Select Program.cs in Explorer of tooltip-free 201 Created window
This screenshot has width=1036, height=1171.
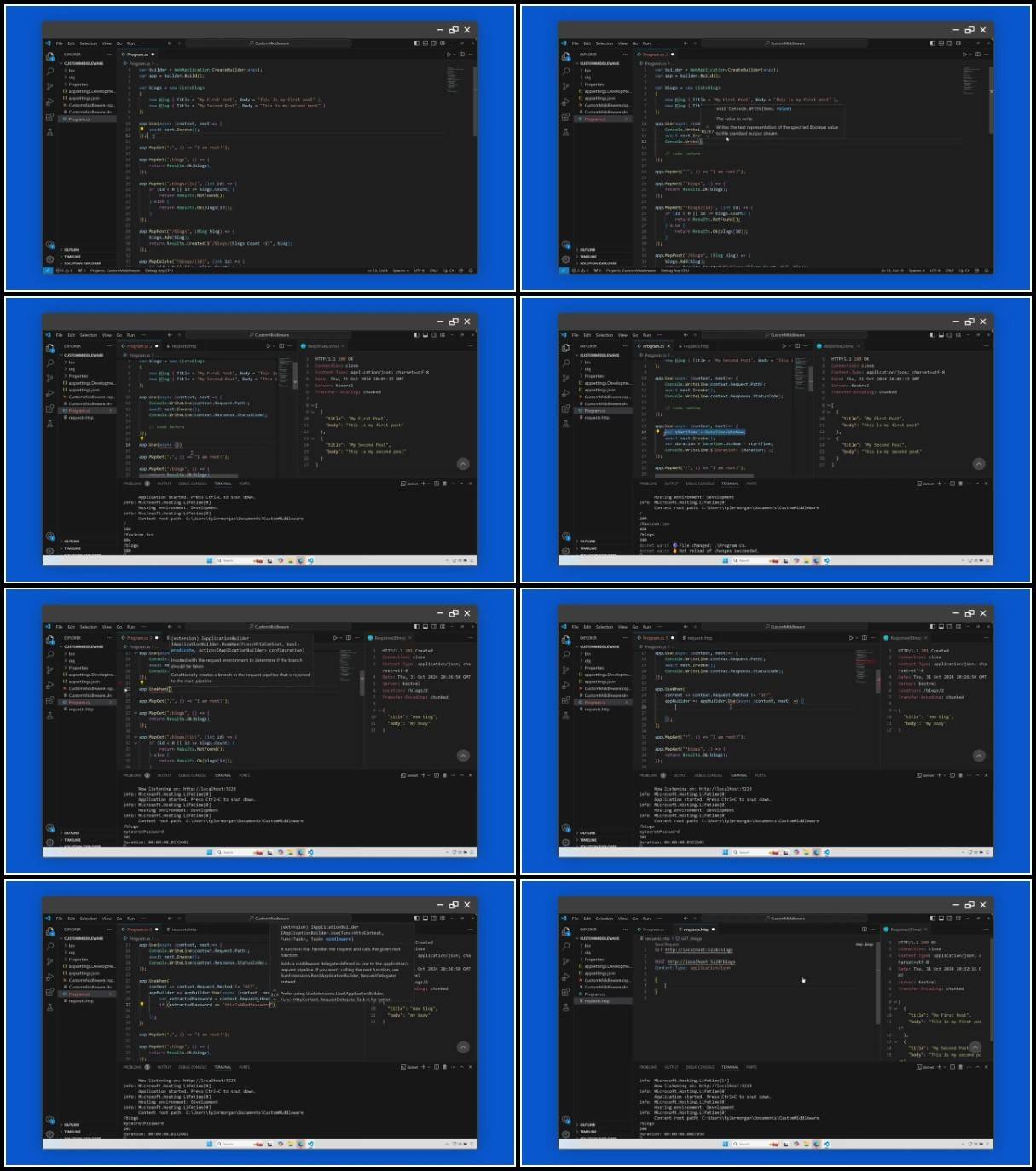pos(595,703)
